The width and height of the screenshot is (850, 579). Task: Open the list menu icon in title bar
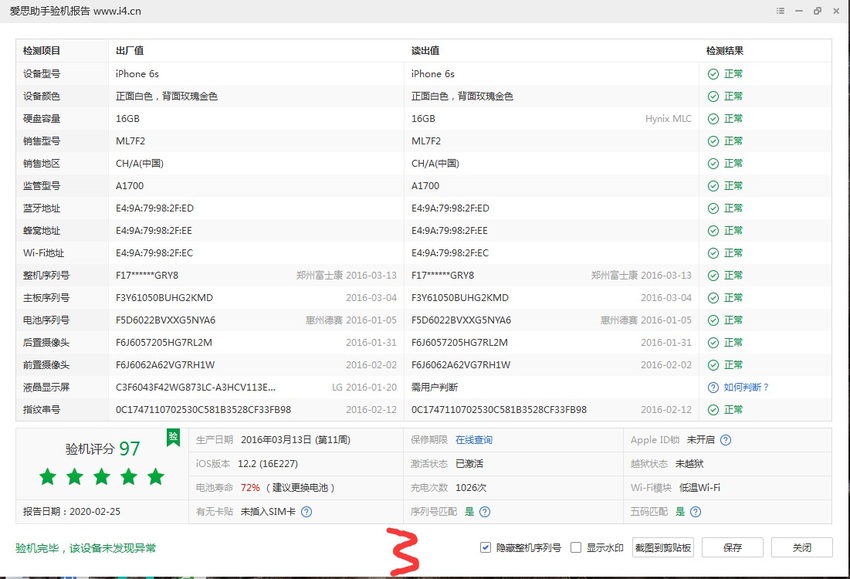pyautogui.click(x=780, y=11)
